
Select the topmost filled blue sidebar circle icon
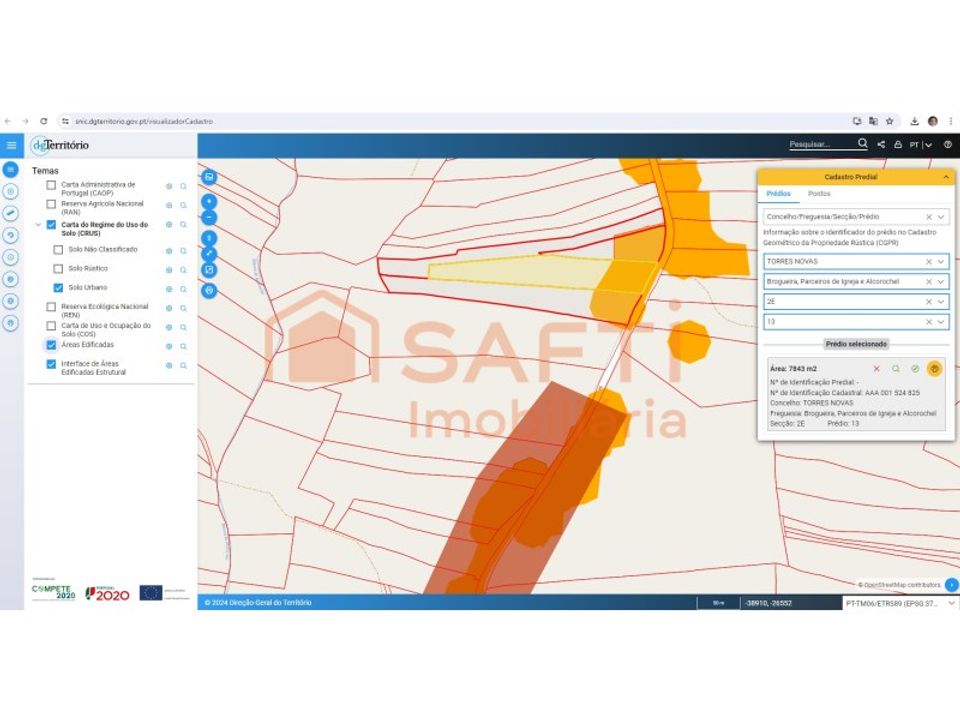(x=10, y=170)
